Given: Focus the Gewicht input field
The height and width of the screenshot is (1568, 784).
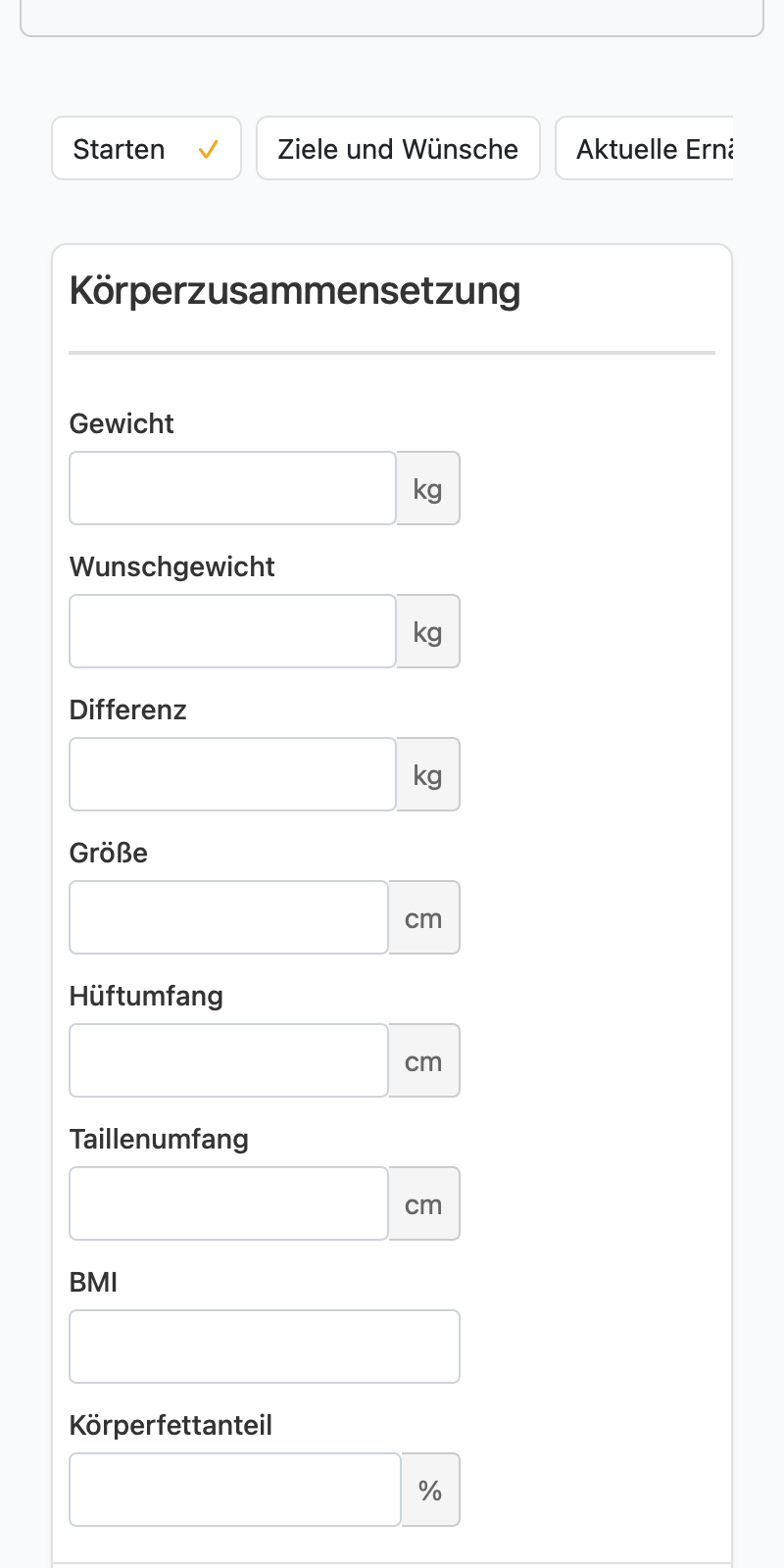Looking at the screenshot, I should pos(233,488).
